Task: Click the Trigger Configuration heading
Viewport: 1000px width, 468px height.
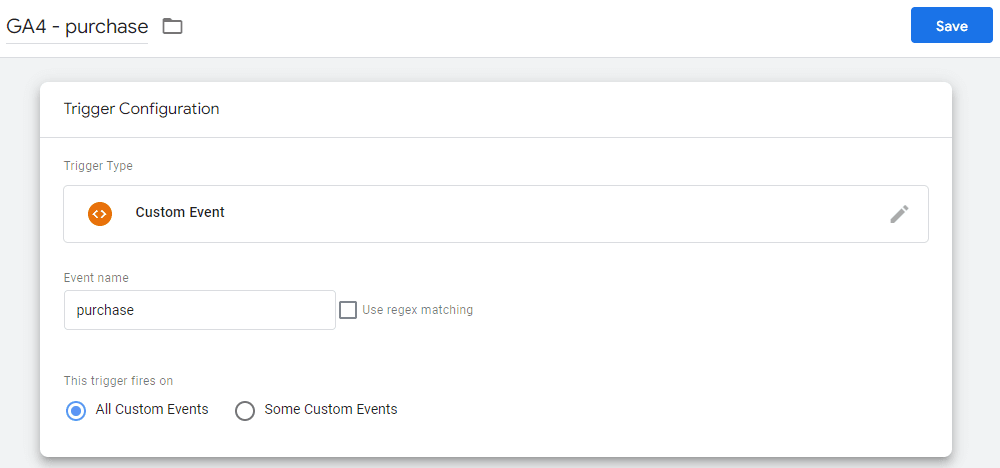Action: point(142,109)
